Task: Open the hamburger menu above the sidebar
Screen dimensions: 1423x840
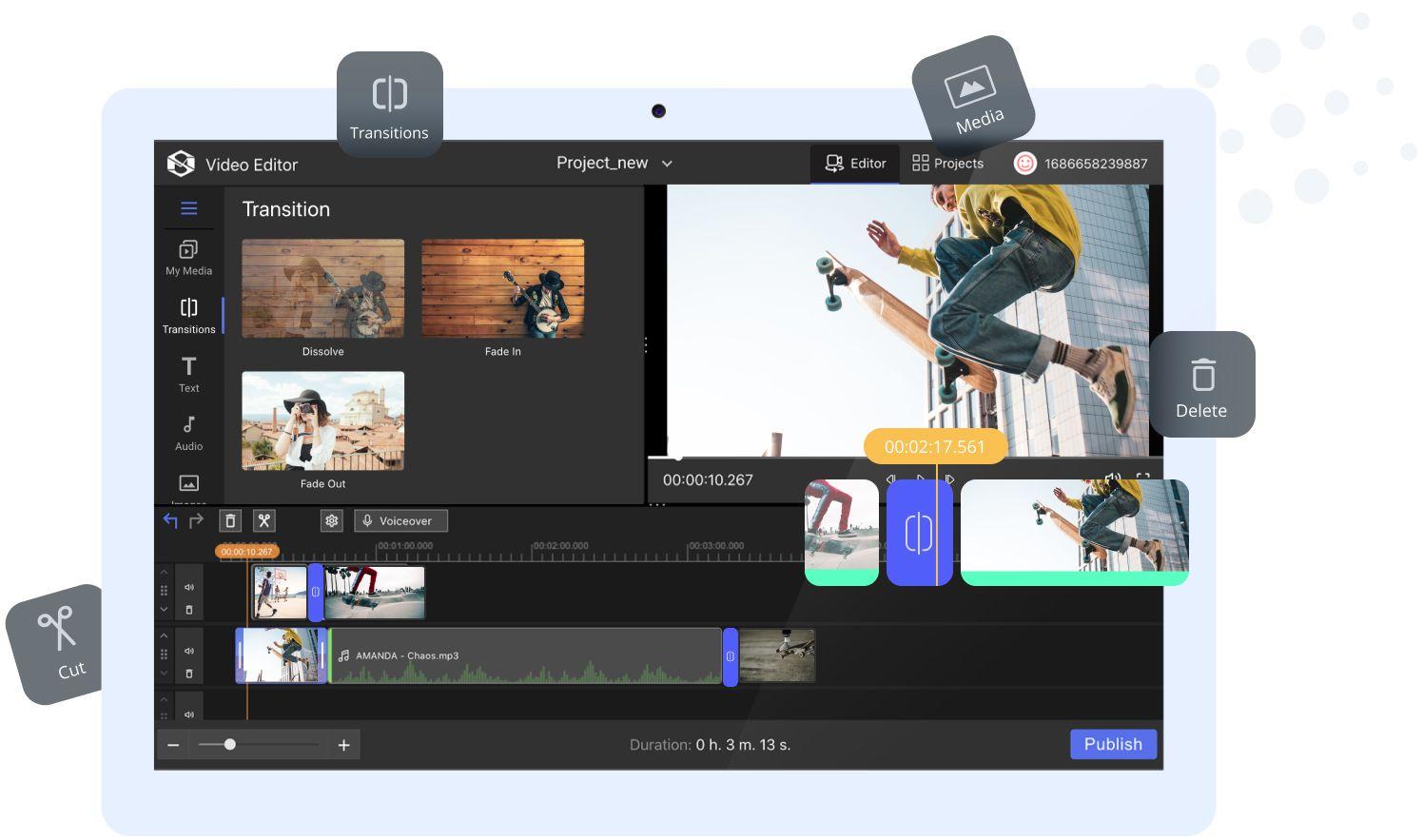Action: tap(188, 207)
